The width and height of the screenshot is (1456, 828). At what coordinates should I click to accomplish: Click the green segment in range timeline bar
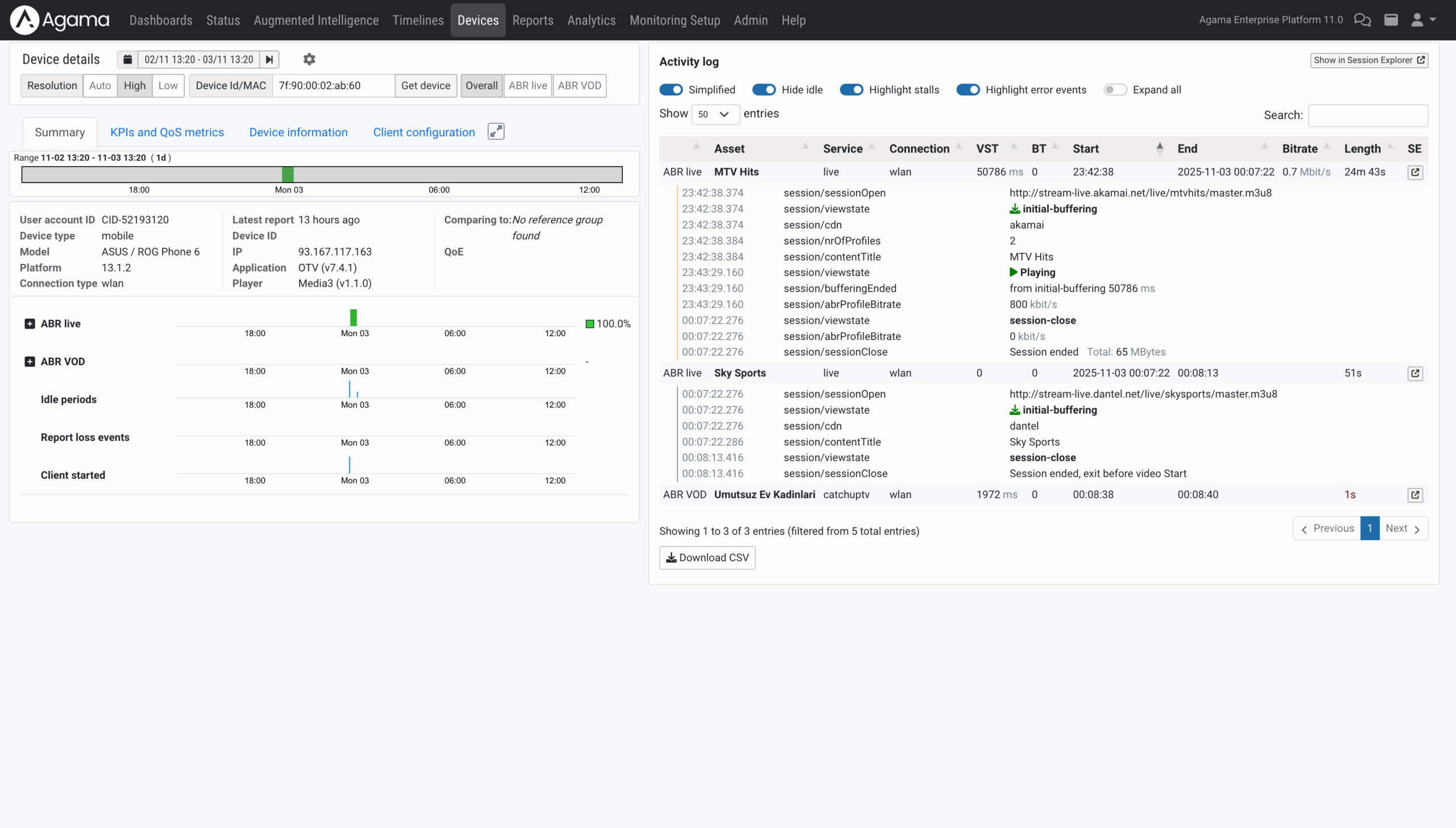coord(288,175)
